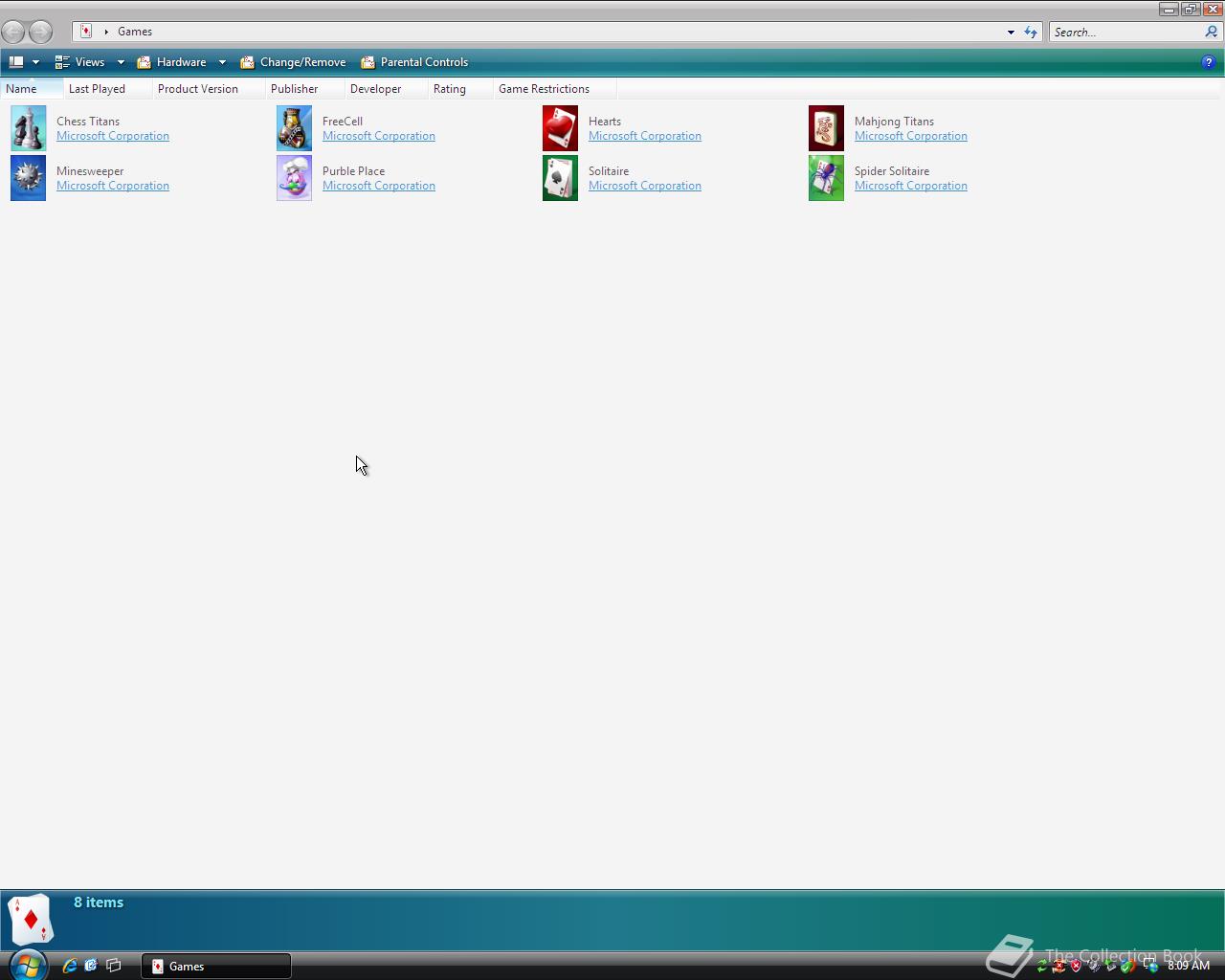Select the Minesweeper name label
The height and width of the screenshot is (980, 1225).
[x=90, y=171]
